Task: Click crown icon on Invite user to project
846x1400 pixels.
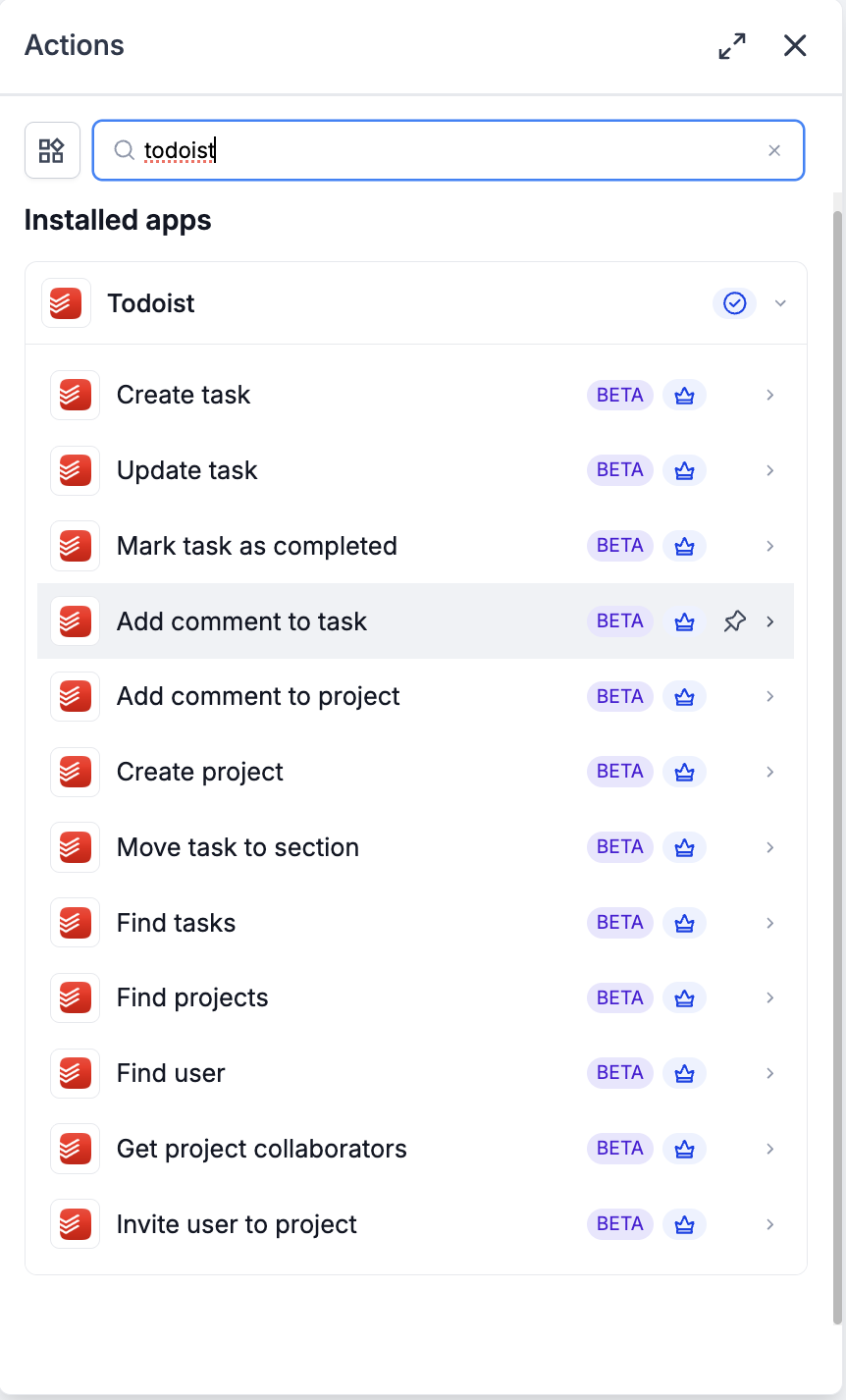Action: point(685,1224)
